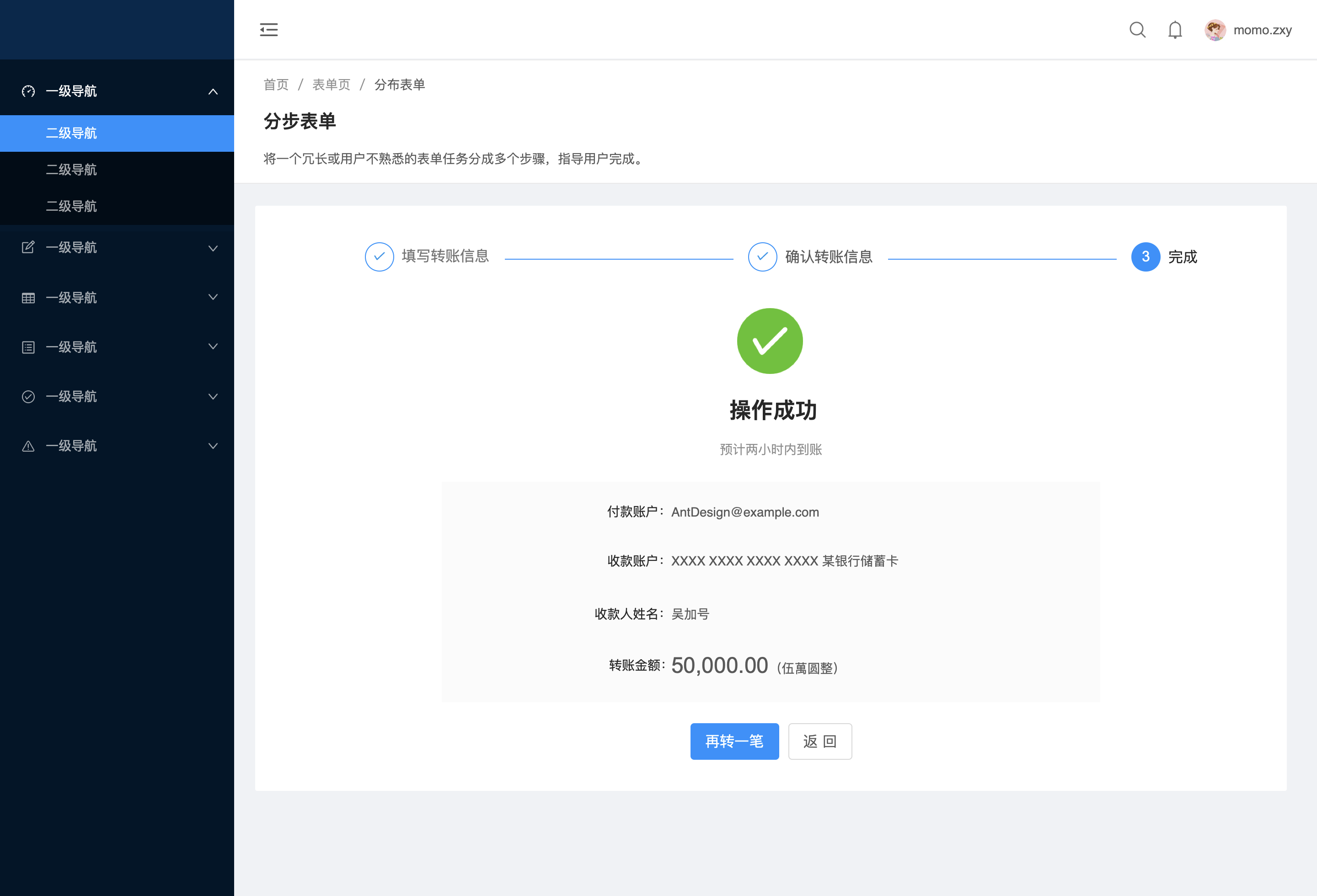This screenshot has width=1317, height=896.
Task: Select the last 二级导航 submenu item
Action: click(71, 206)
